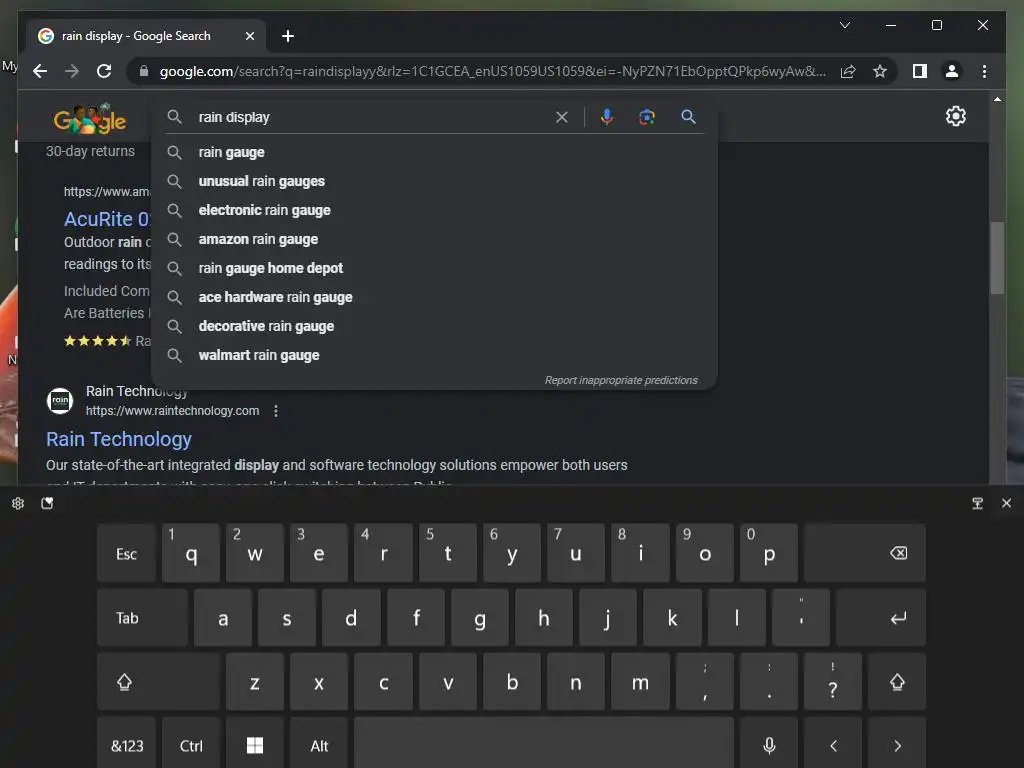The height and width of the screenshot is (768, 1024).
Task: Focus the rain display search field
Action: point(372,117)
